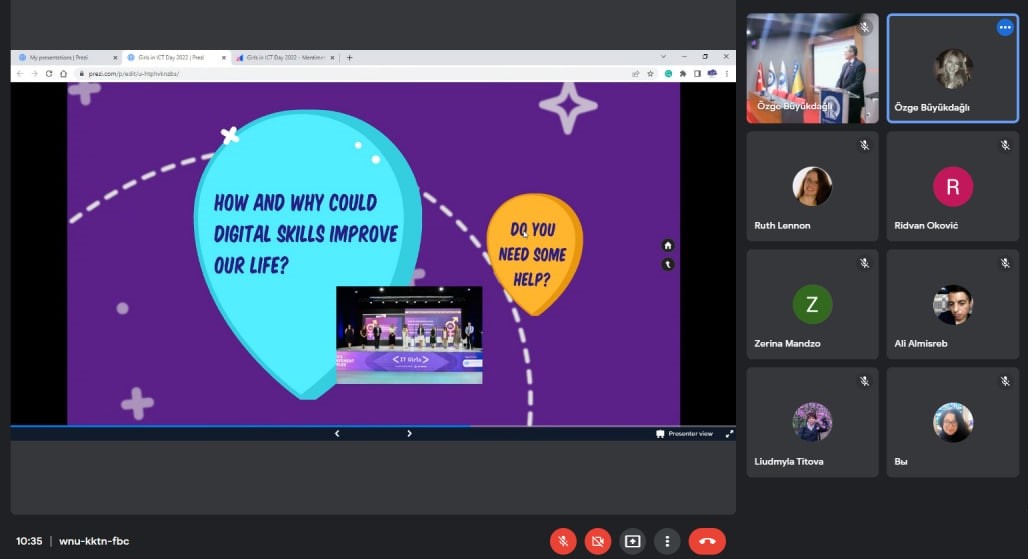The width and height of the screenshot is (1028, 559).
Task: Unmute the microphone in the call bar
Action: coord(563,541)
